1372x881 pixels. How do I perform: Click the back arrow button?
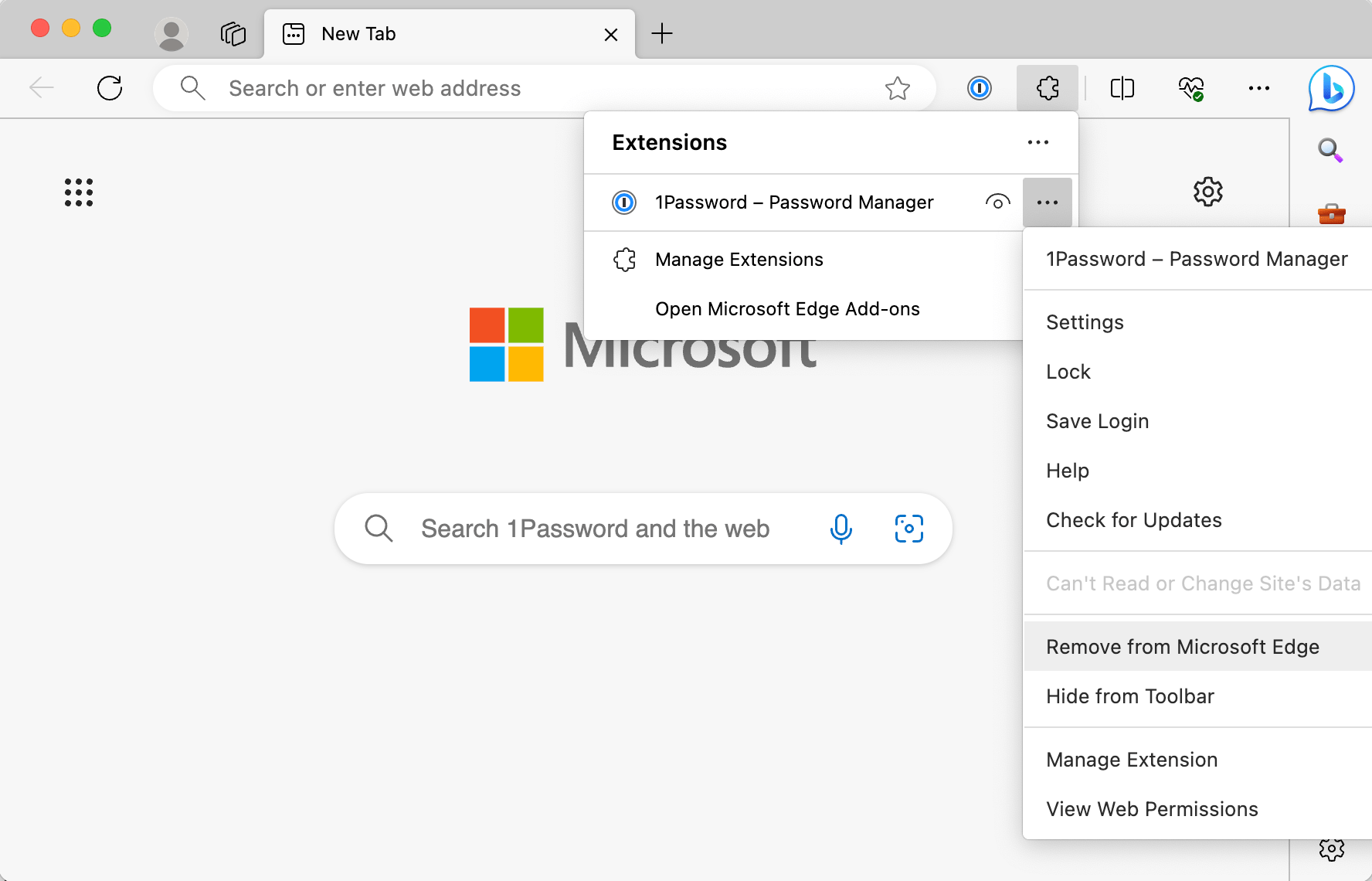tap(42, 88)
